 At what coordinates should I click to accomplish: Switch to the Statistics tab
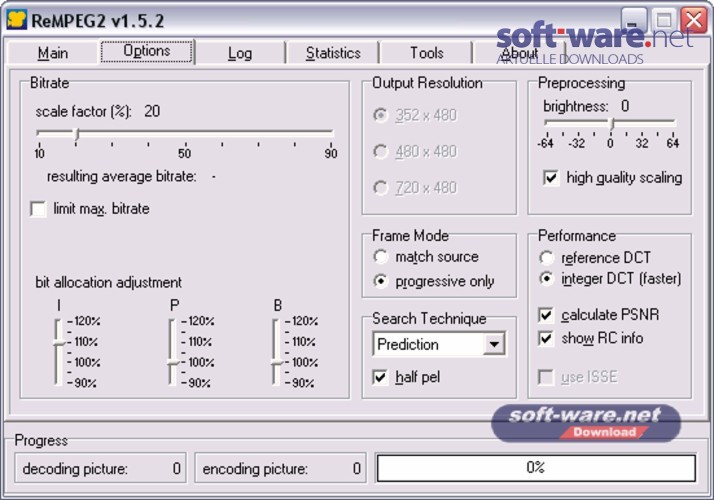333,53
